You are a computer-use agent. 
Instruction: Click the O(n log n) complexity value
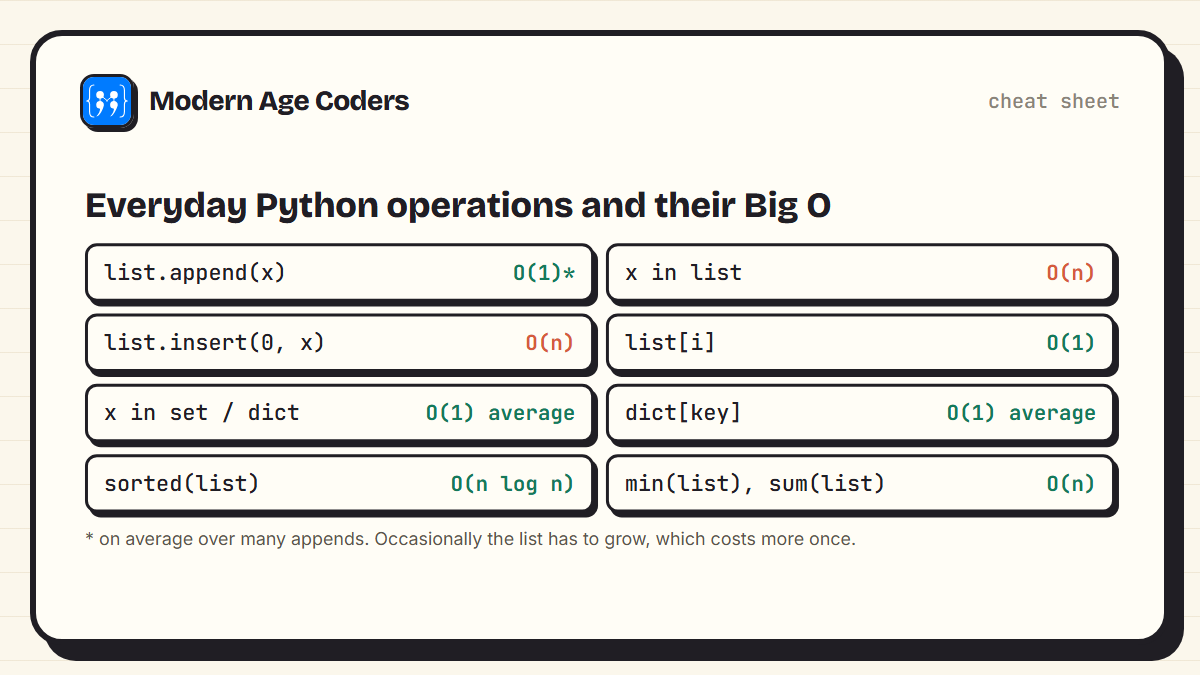(512, 483)
